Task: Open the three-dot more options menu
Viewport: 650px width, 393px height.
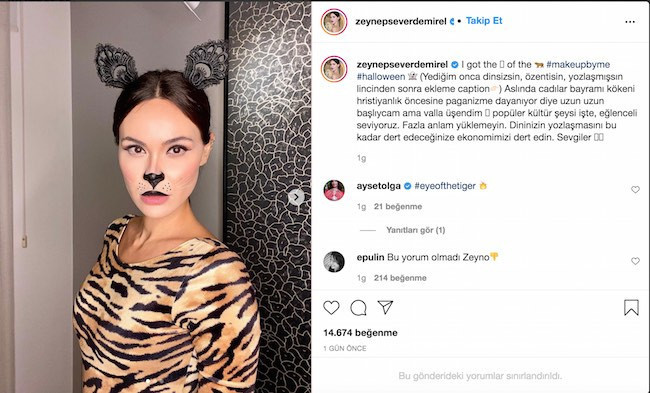Action: (630, 22)
